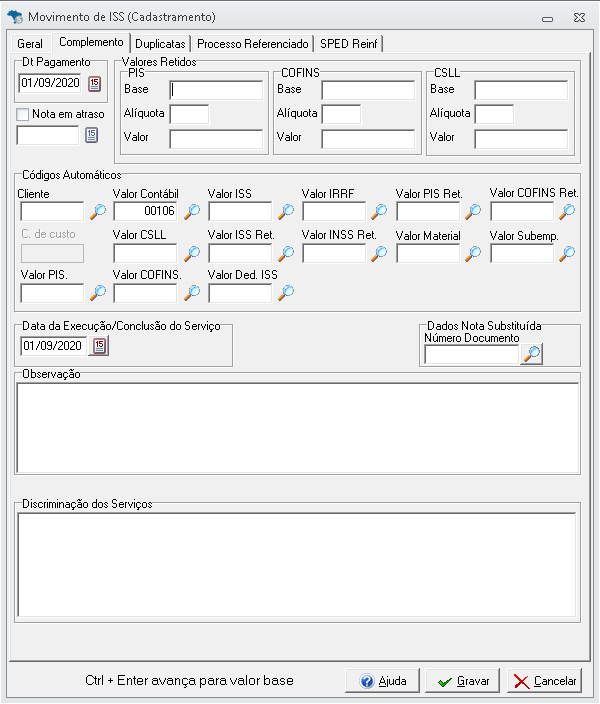
Task: Click inside the Observação text area
Action: [x=298, y=428]
